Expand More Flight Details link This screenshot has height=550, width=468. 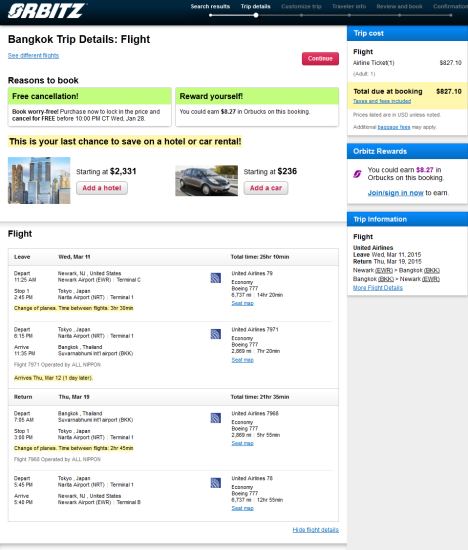pyautogui.click(x=377, y=288)
